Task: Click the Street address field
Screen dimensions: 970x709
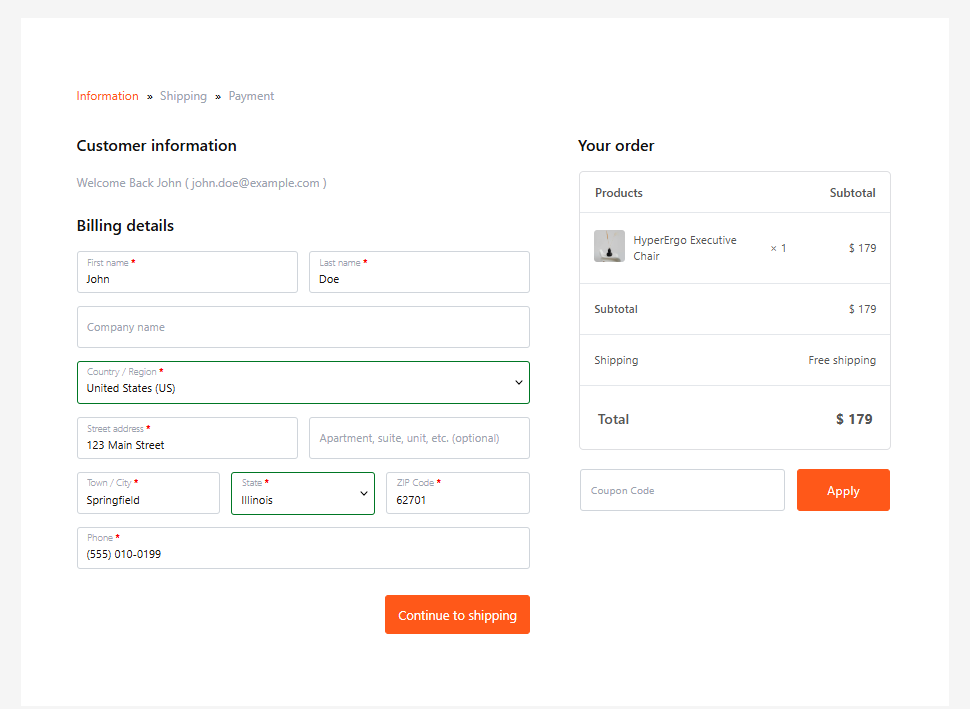Action: (187, 438)
